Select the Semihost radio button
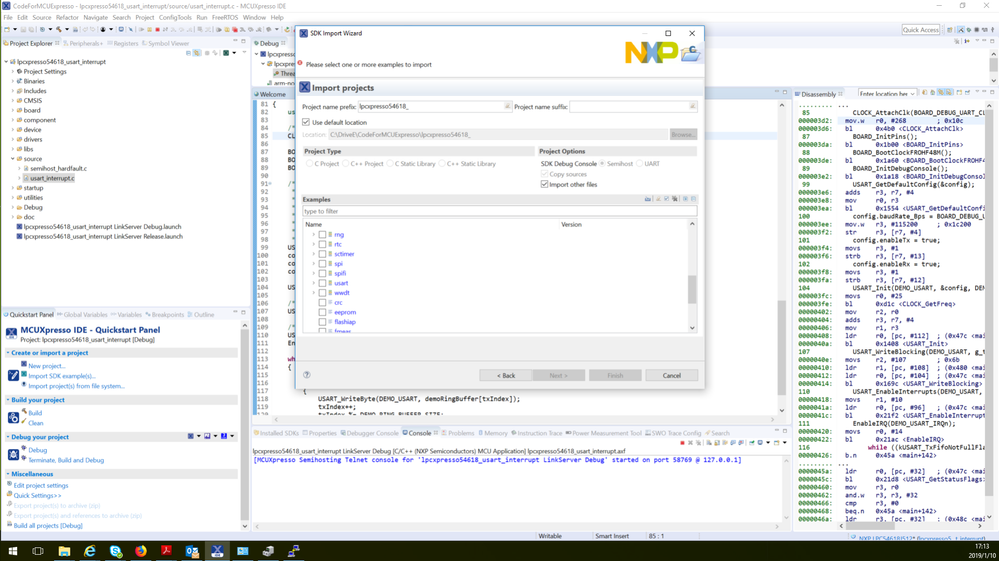 602,164
